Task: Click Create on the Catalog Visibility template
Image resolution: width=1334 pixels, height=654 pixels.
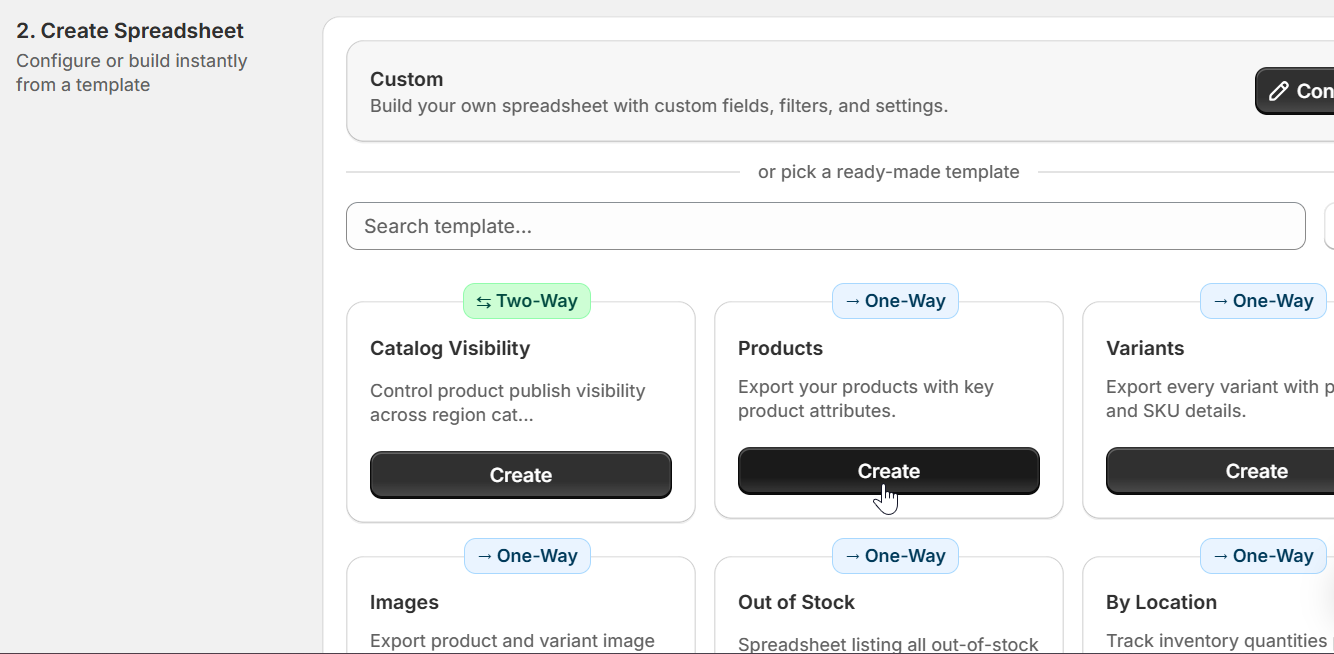Action: [x=520, y=475]
